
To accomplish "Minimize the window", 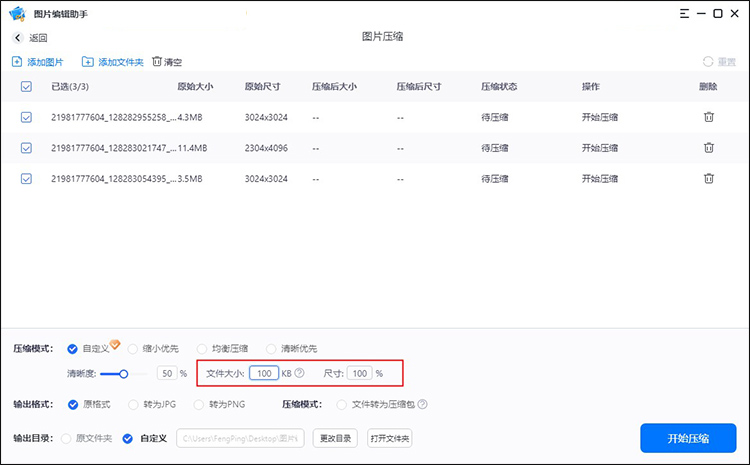I will [x=701, y=13].
